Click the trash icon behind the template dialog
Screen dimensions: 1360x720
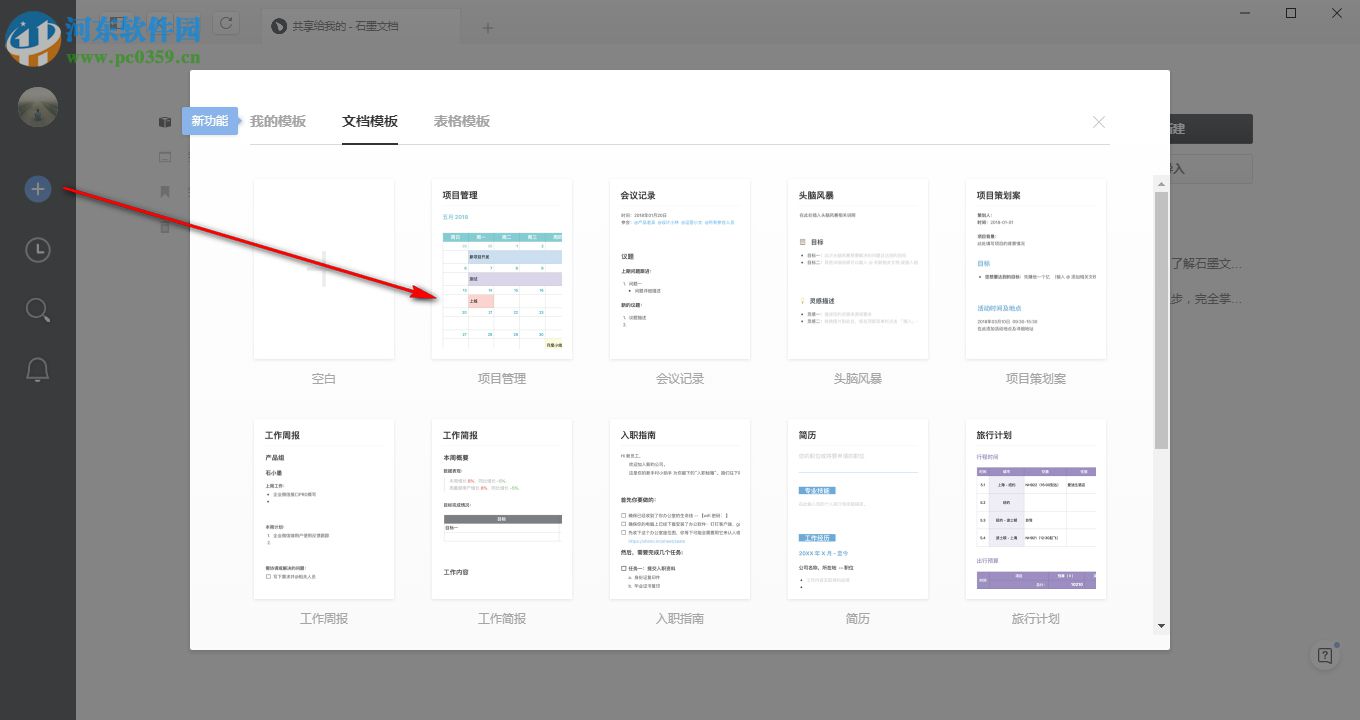pos(165,227)
